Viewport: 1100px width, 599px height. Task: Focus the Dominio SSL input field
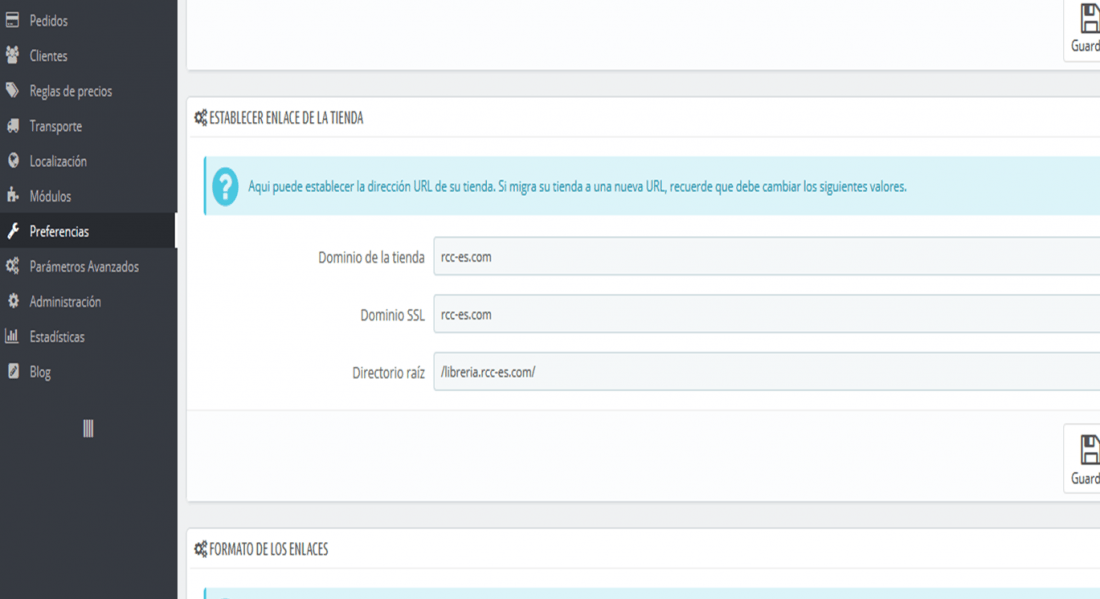coord(767,314)
